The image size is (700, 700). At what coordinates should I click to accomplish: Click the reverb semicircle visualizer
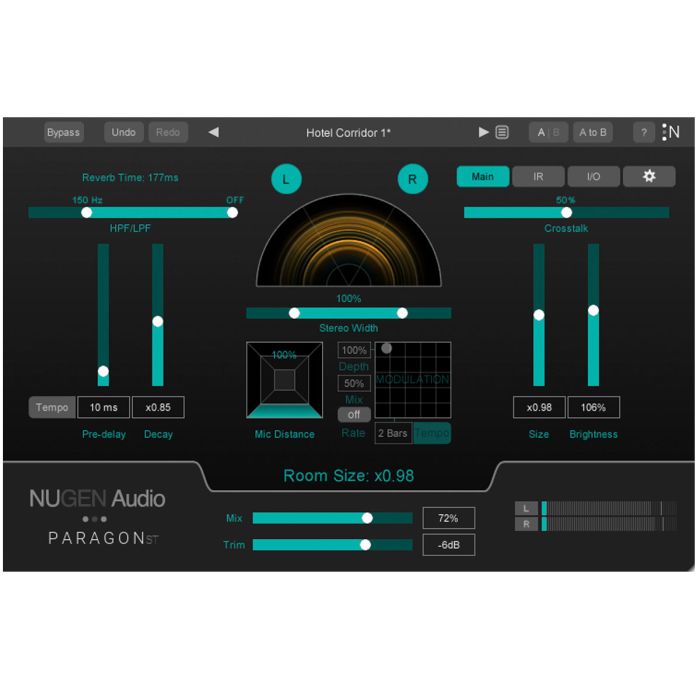coord(349,240)
